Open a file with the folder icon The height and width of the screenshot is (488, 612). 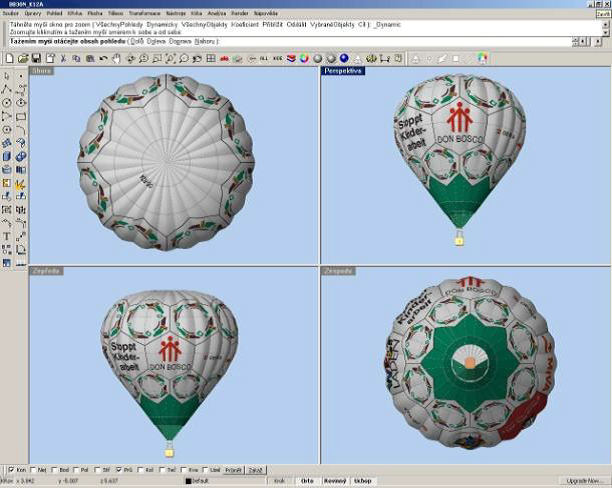pos(23,59)
